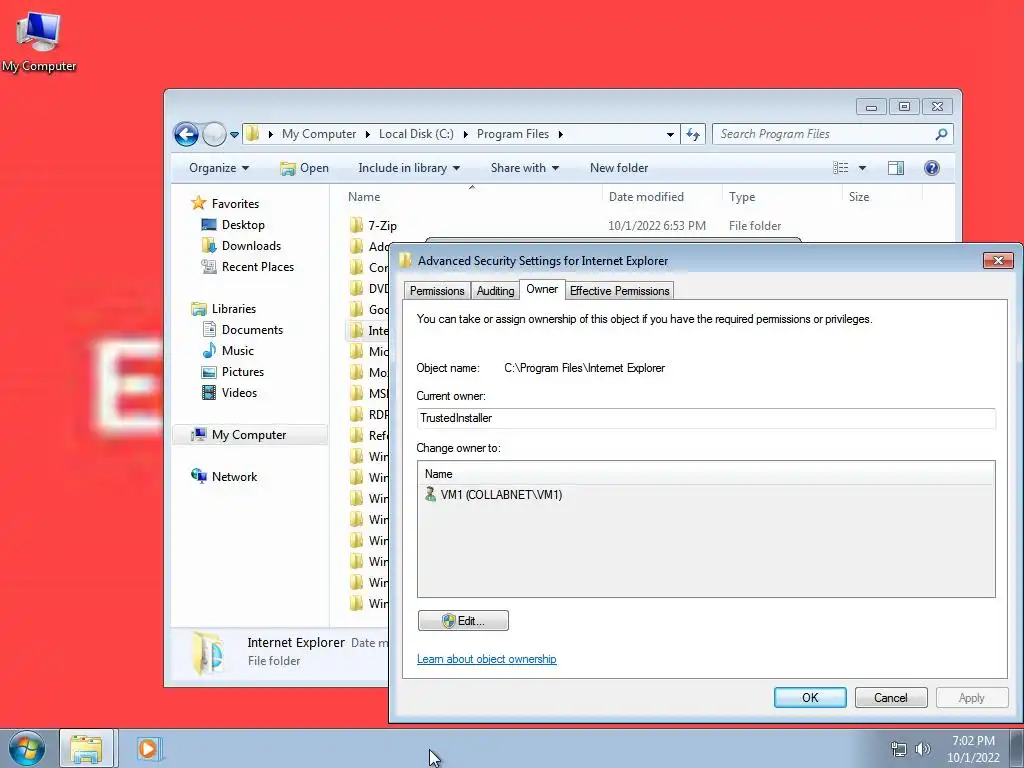Confirm with OK in security dialog
1024x768 pixels.
click(x=810, y=697)
